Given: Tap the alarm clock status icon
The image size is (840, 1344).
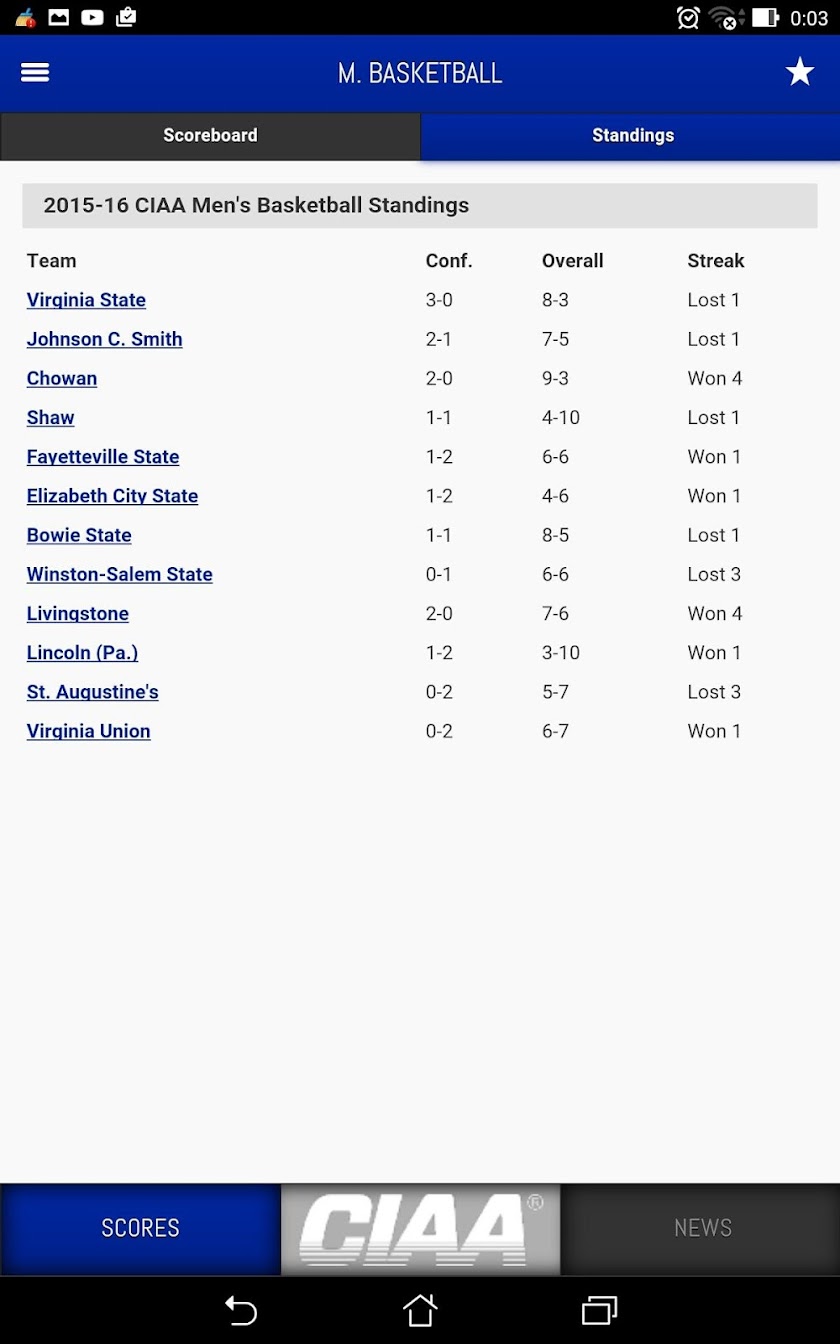Looking at the screenshot, I should tap(688, 17).
